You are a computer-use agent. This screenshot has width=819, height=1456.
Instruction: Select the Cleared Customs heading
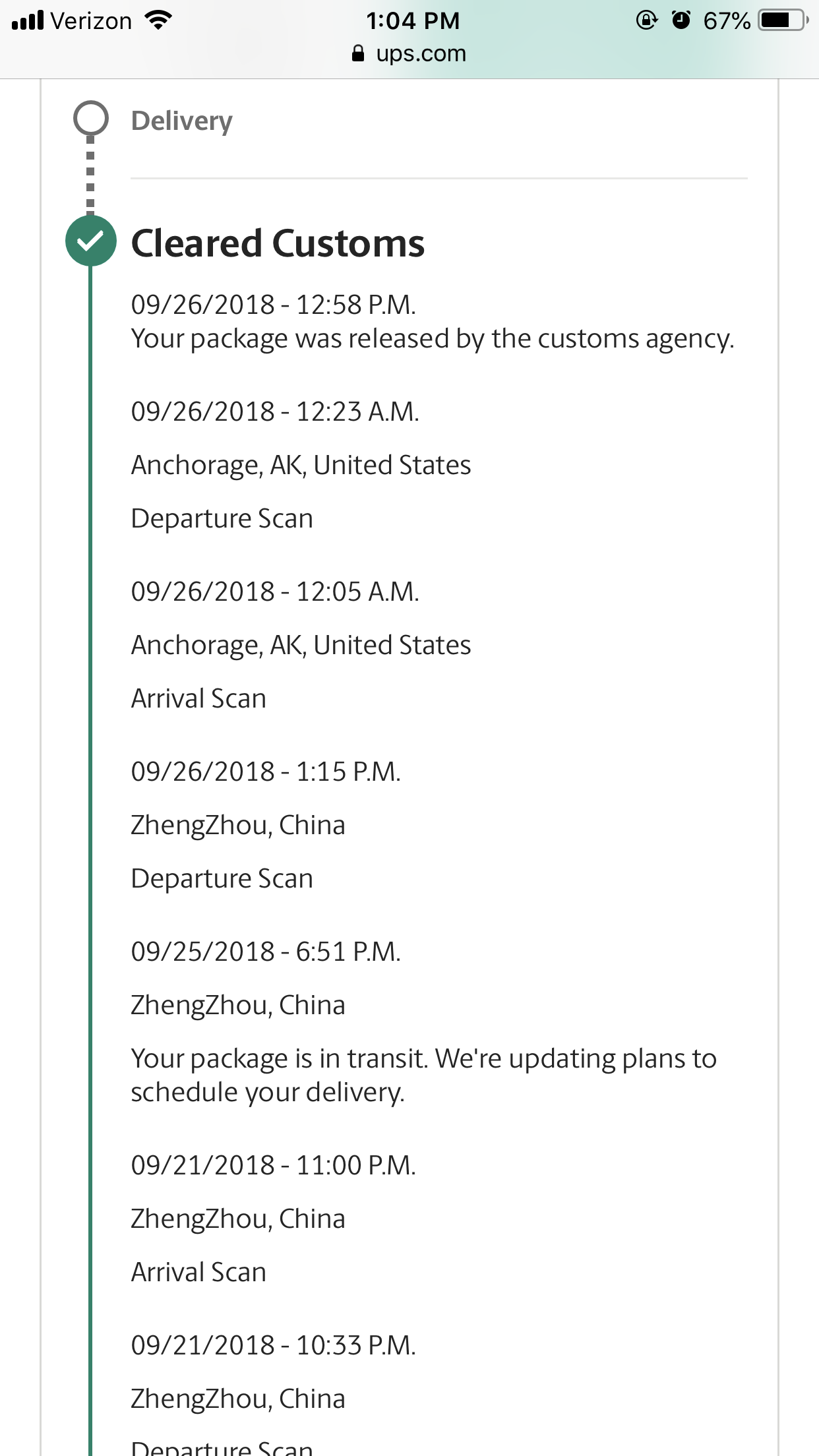pyautogui.click(x=278, y=243)
